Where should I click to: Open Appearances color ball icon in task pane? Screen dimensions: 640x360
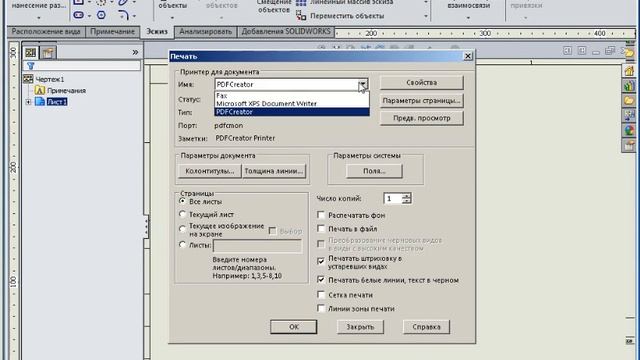[629, 130]
